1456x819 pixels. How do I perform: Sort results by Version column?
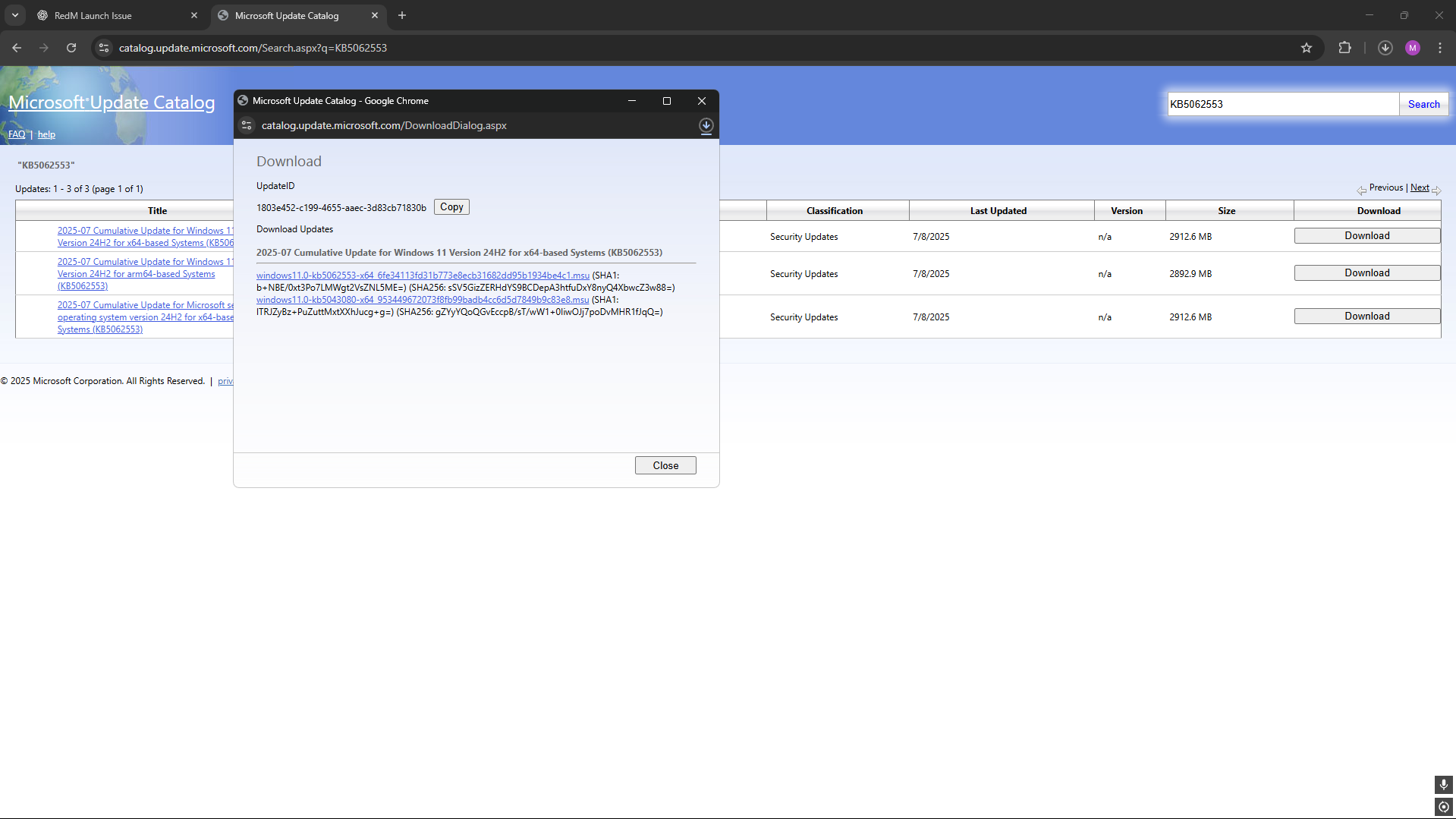click(1127, 210)
